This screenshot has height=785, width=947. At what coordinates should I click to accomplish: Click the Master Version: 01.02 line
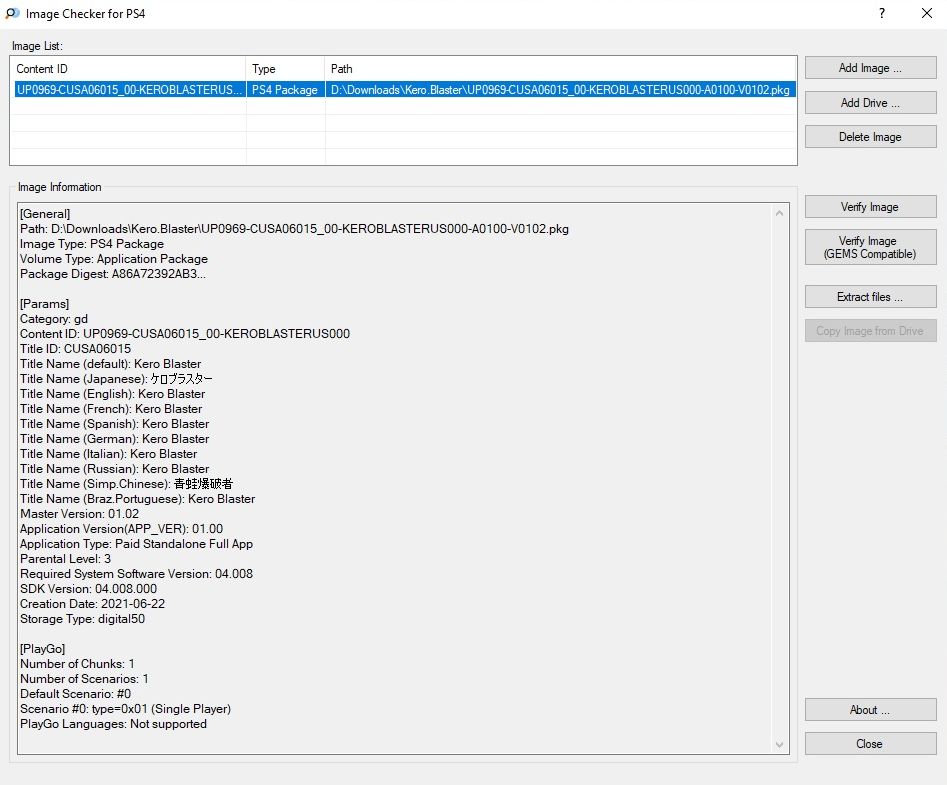[x=80, y=514]
